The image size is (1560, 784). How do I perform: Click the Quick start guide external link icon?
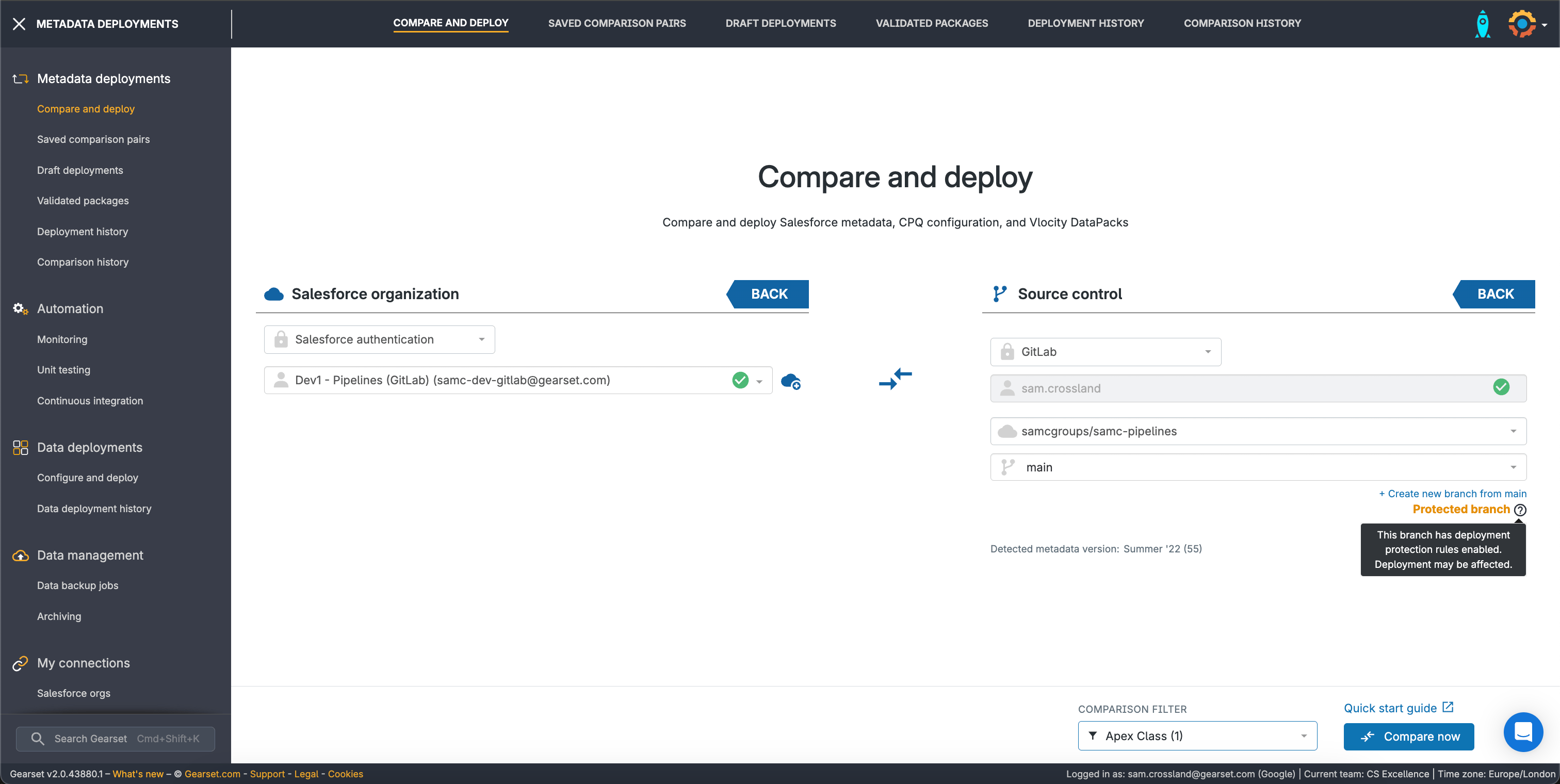[x=1448, y=707]
